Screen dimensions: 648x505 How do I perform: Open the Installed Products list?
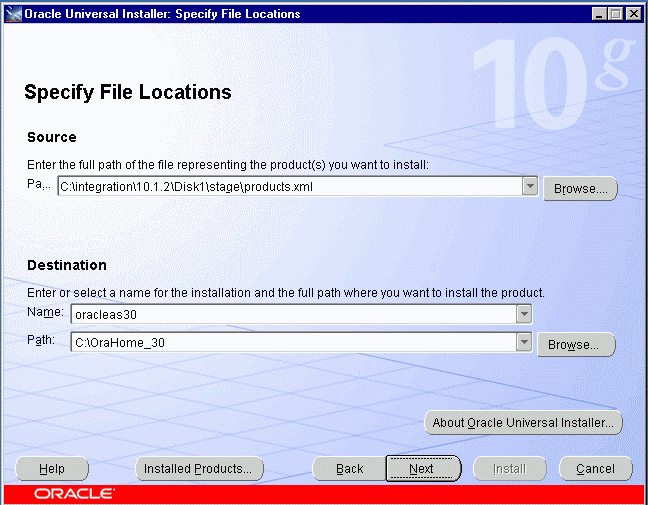pyautogui.click(x=199, y=469)
